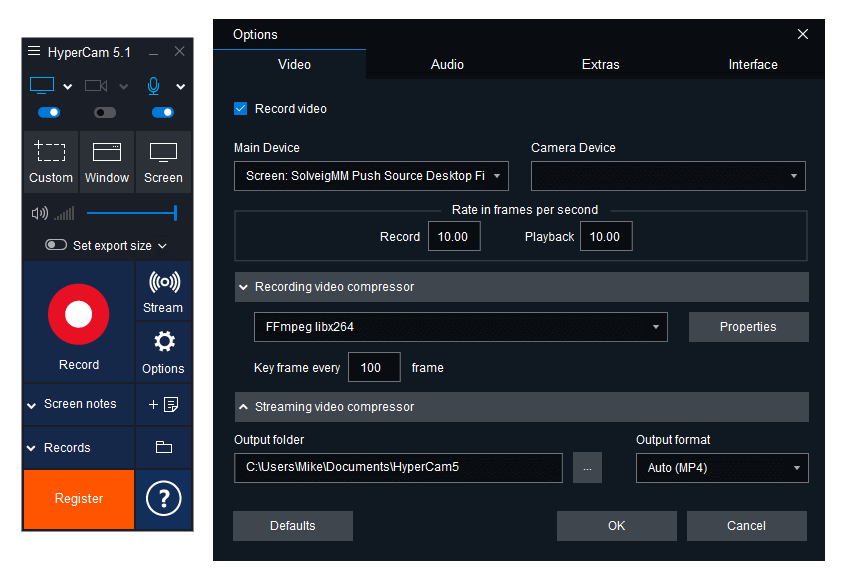Image resolution: width=846 pixels, height=584 pixels.
Task: Enable the webcam recording toggle
Action: [104, 113]
